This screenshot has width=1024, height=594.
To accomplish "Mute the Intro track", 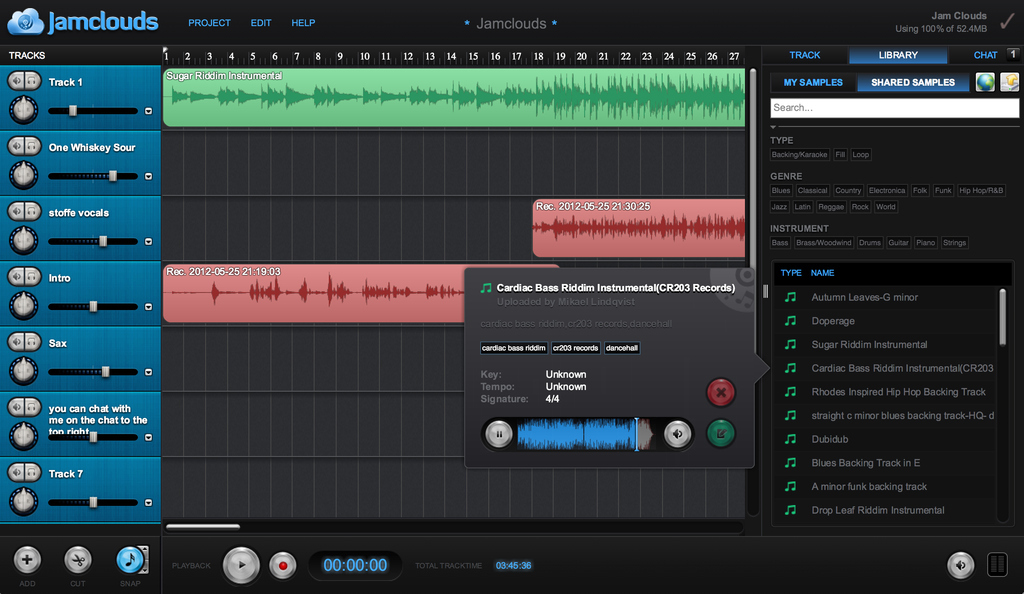I will pos(16,276).
